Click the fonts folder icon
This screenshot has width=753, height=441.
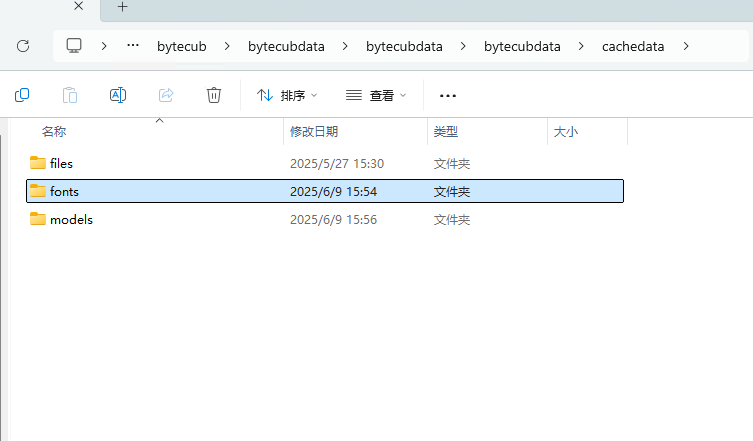pyautogui.click(x=38, y=191)
